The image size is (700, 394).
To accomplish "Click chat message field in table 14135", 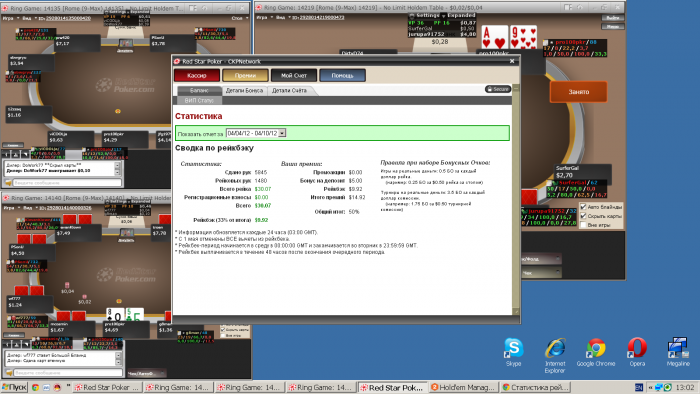I will click(67, 183).
